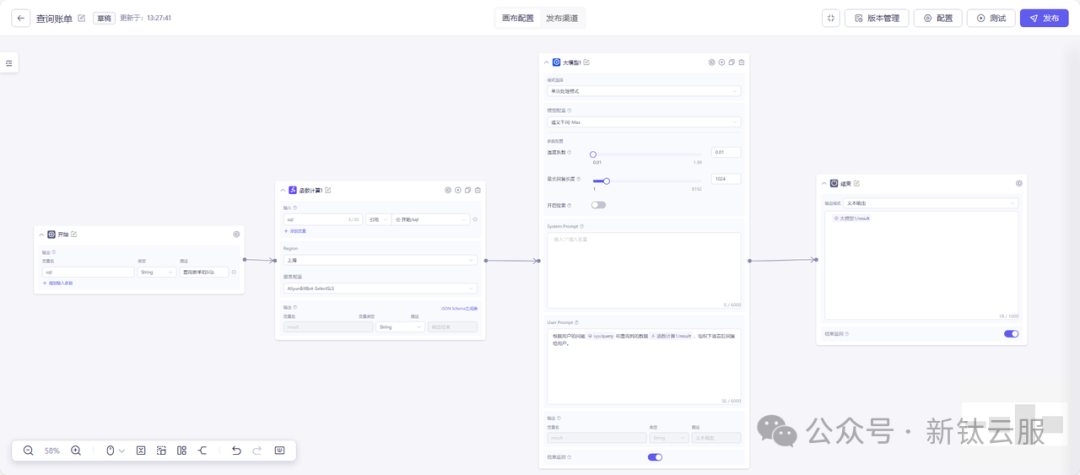Click 添加变量 link in 函数计算1
The image size is (1080, 475).
point(297,231)
